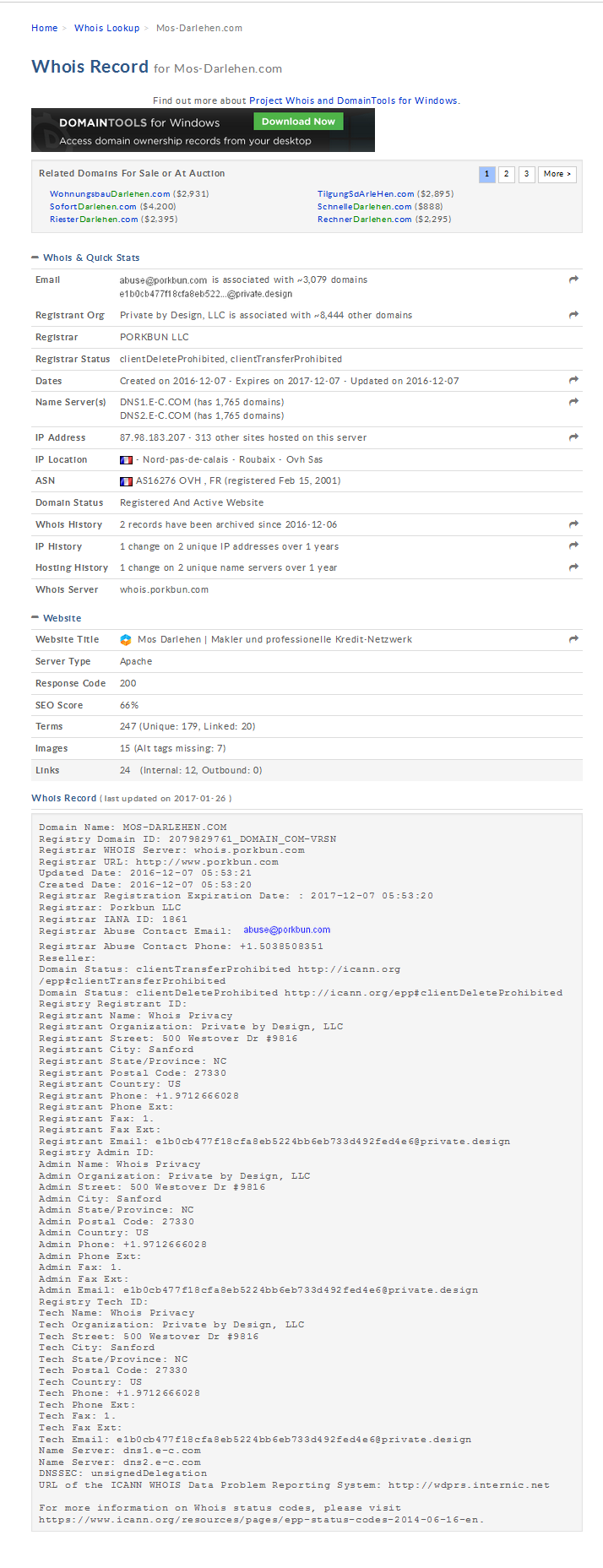Click the Mos-Darlehen.com breadcrumb text

[x=199, y=28]
